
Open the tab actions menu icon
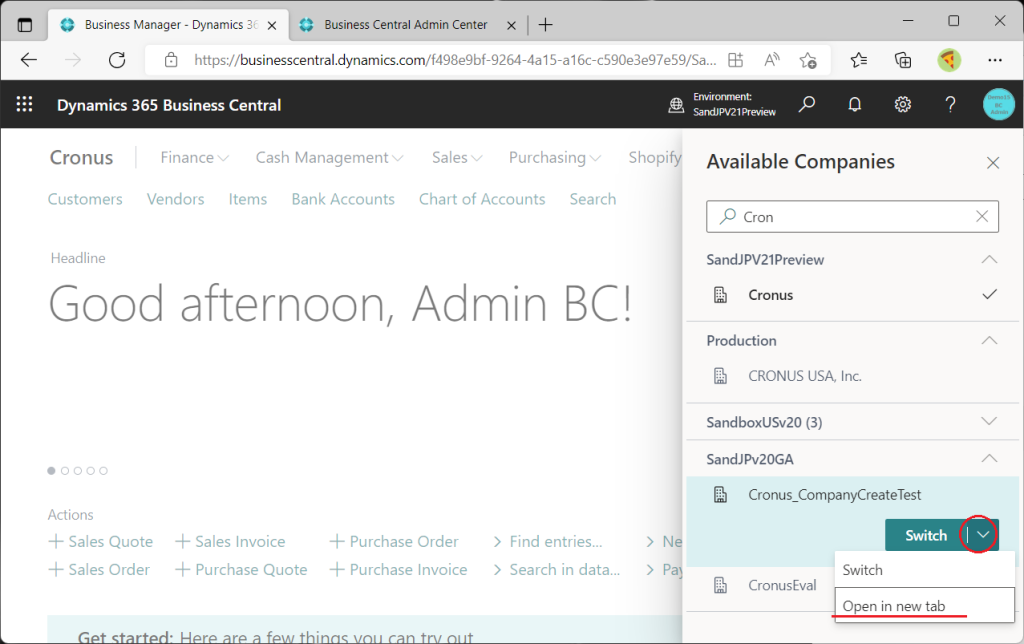pyautogui.click(x=25, y=25)
